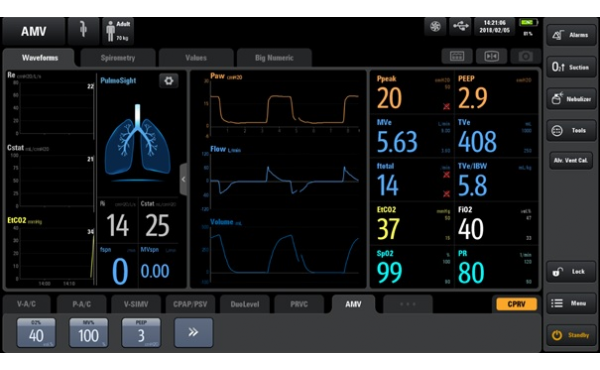Adjust MV% setting of 100
600x370 pixels.
(88, 332)
